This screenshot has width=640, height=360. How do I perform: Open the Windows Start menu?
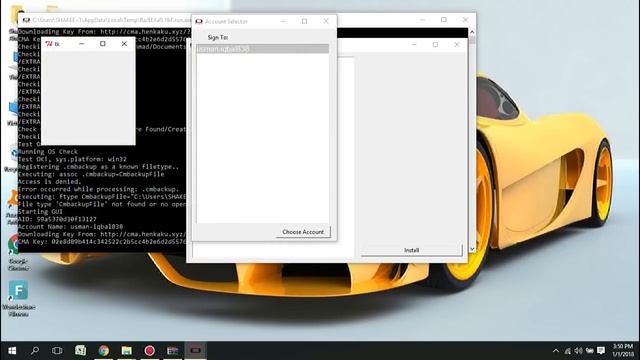pos(12,351)
